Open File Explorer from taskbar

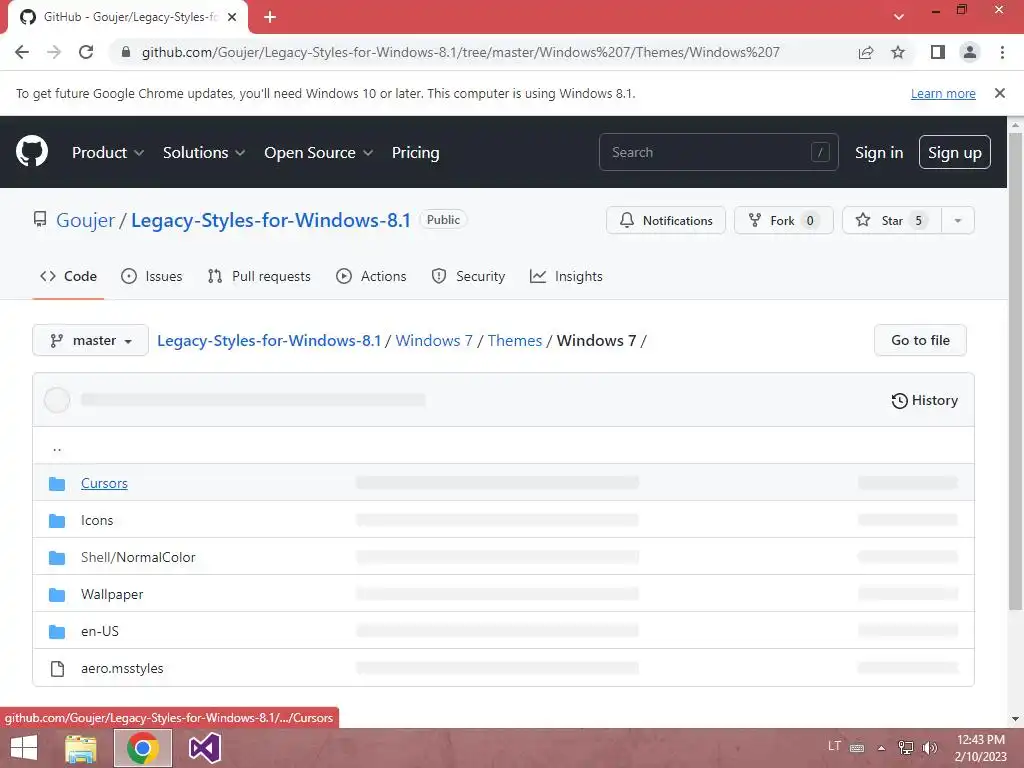tap(81, 748)
